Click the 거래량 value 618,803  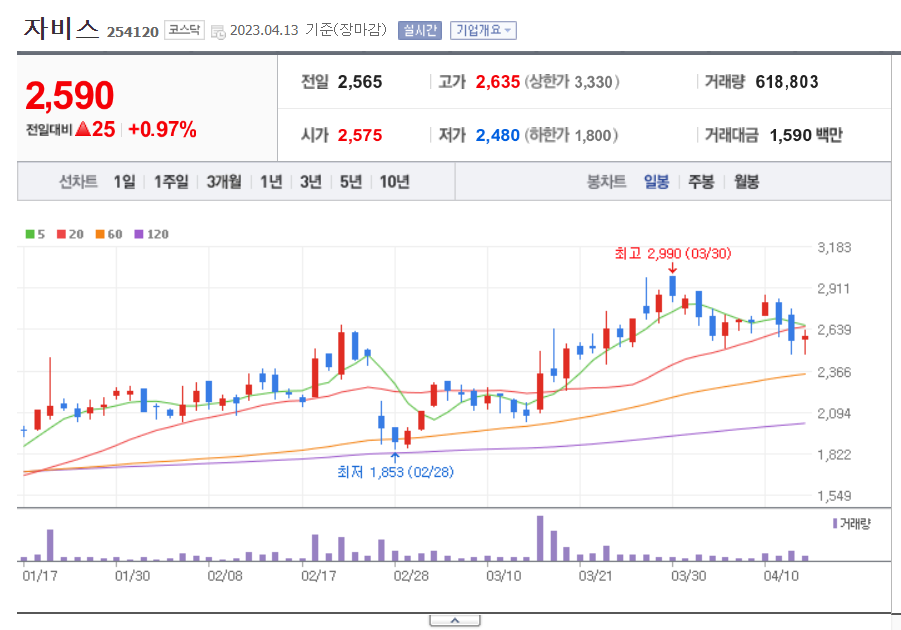coord(787,82)
